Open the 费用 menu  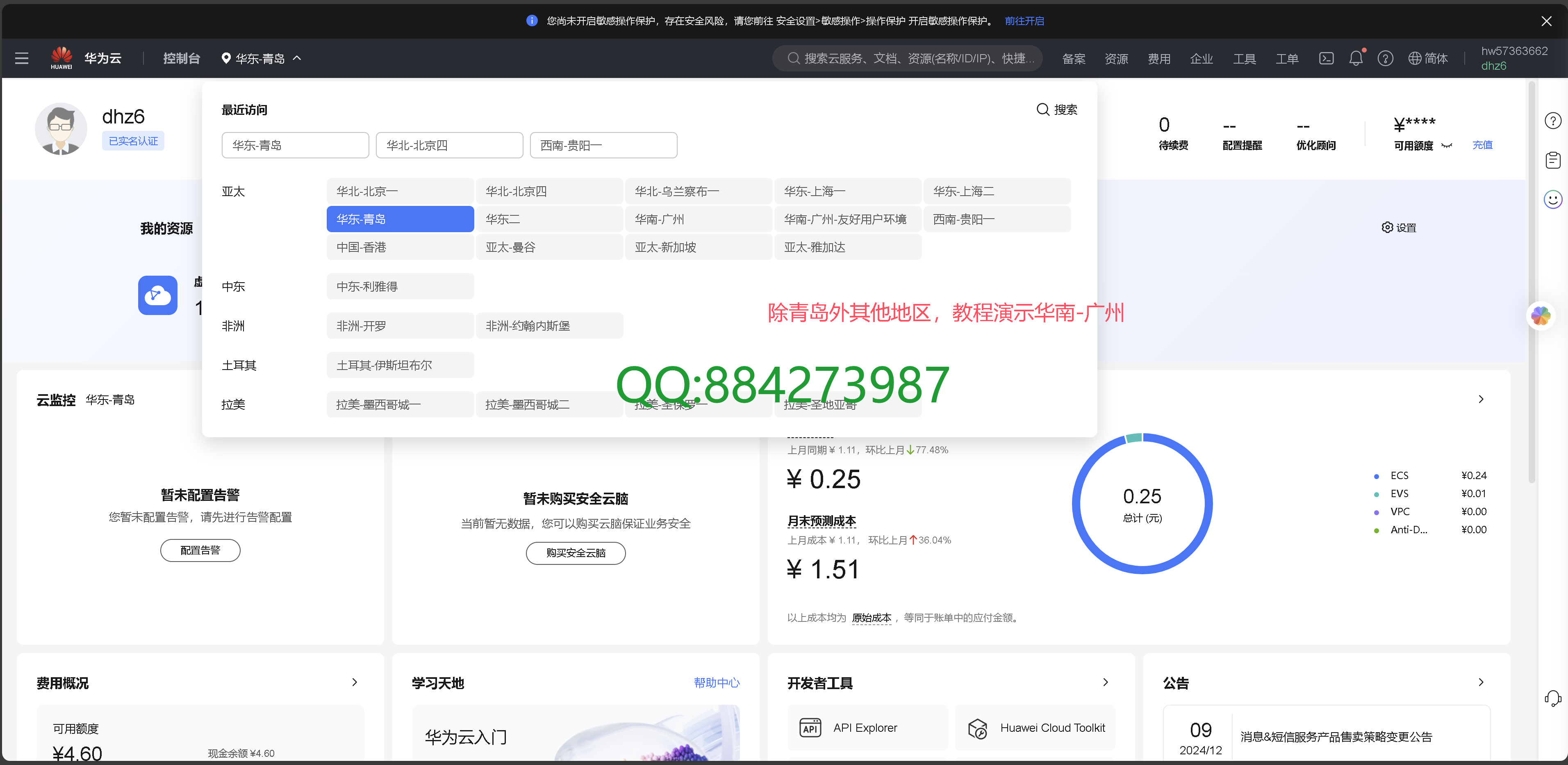(x=1159, y=59)
